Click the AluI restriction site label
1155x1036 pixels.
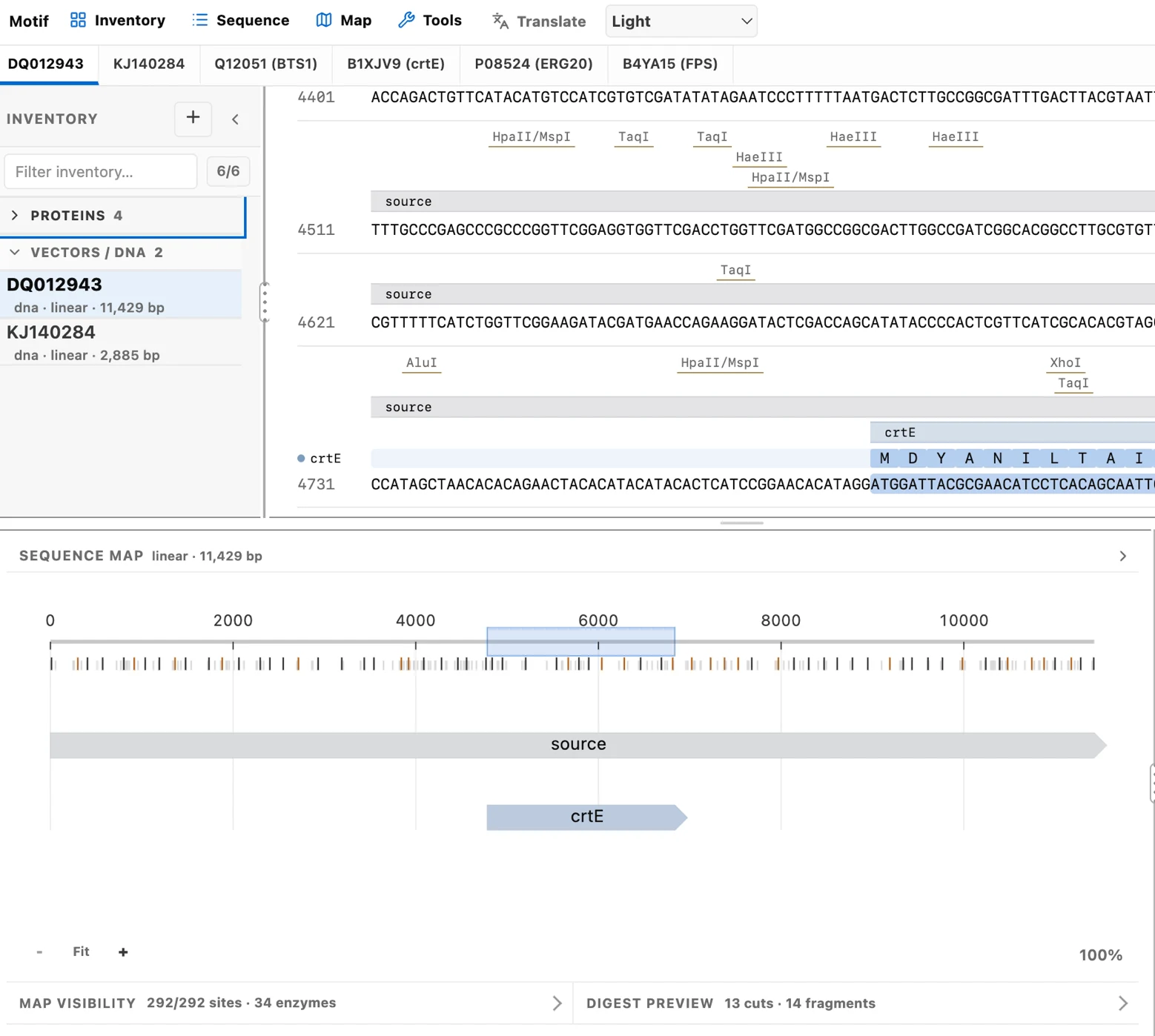click(x=421, y=363)
